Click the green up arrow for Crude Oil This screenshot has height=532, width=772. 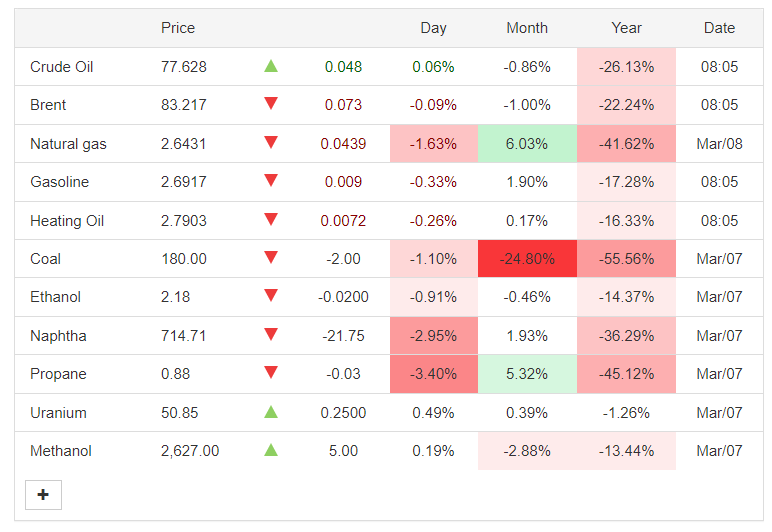(x=271, y=66)
